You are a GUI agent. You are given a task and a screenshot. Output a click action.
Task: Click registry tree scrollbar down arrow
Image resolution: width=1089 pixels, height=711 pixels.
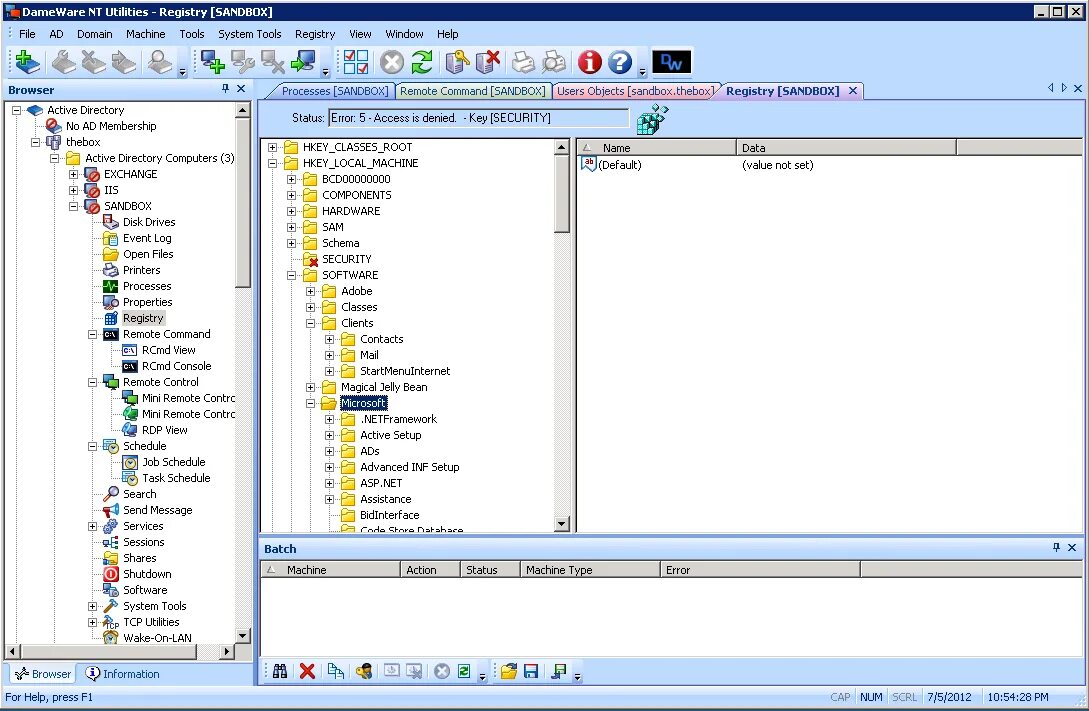562,524
